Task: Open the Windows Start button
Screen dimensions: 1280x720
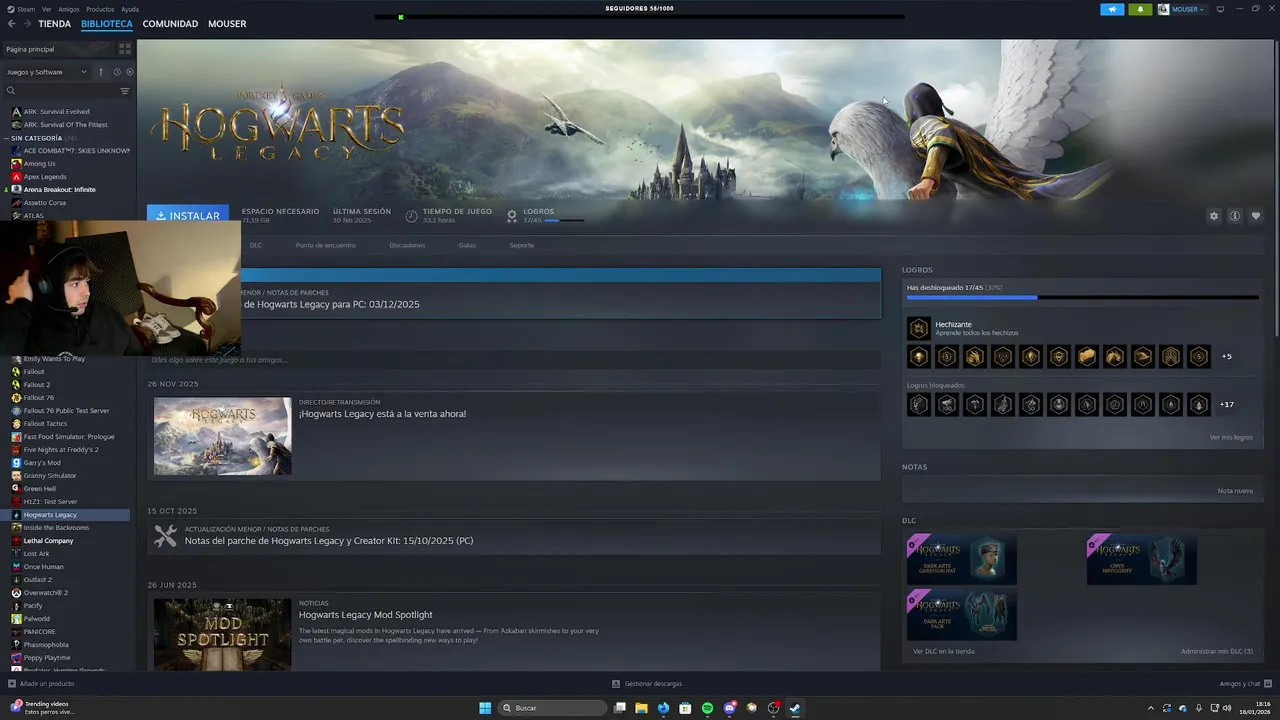Action: click(485, 708)
